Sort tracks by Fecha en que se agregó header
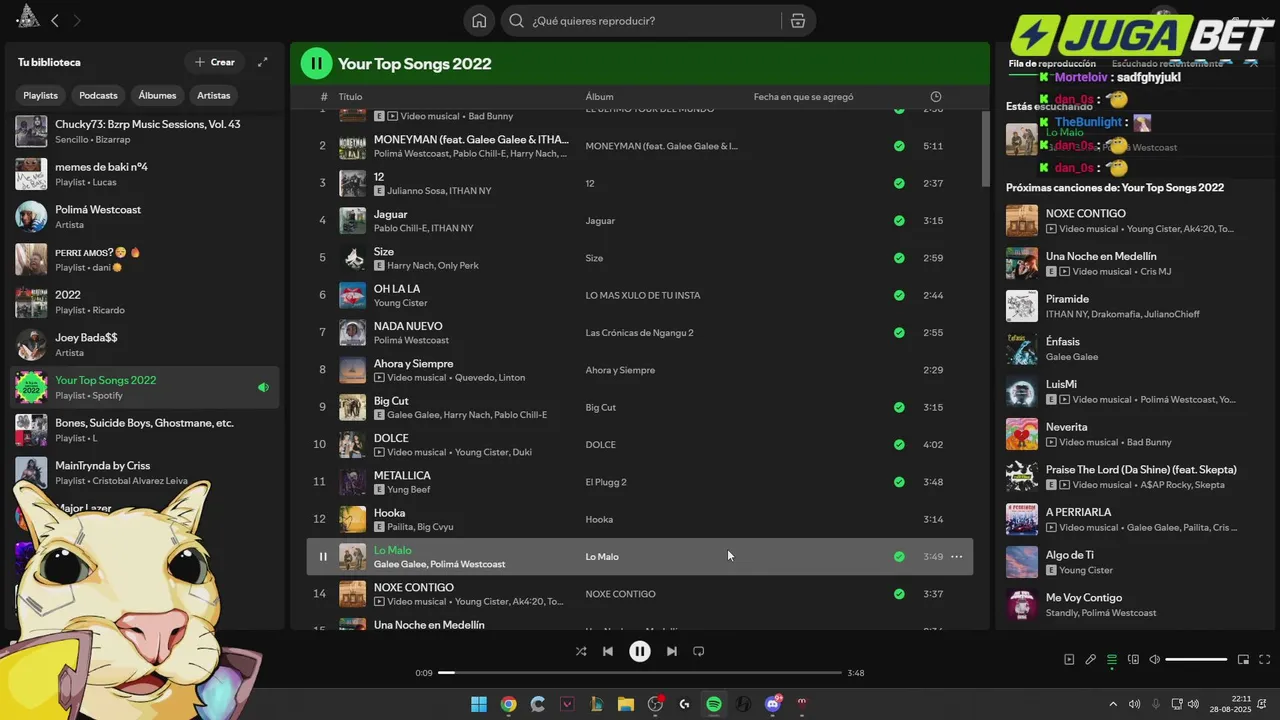 803,97
